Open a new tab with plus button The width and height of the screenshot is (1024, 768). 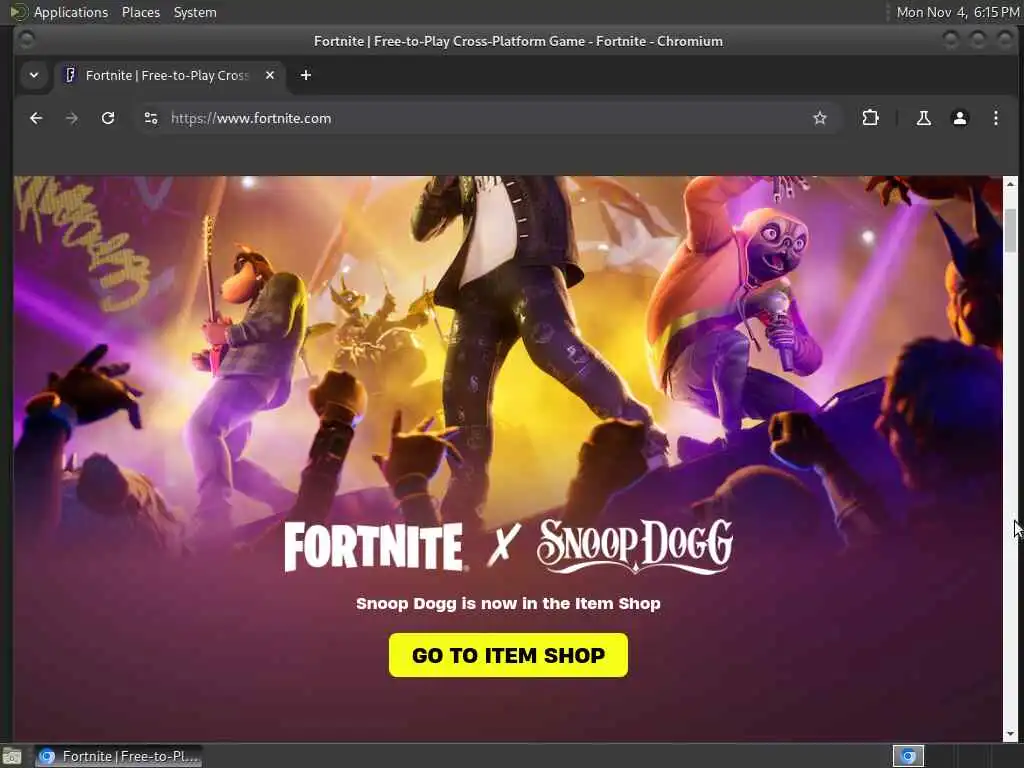click(306, 75)
